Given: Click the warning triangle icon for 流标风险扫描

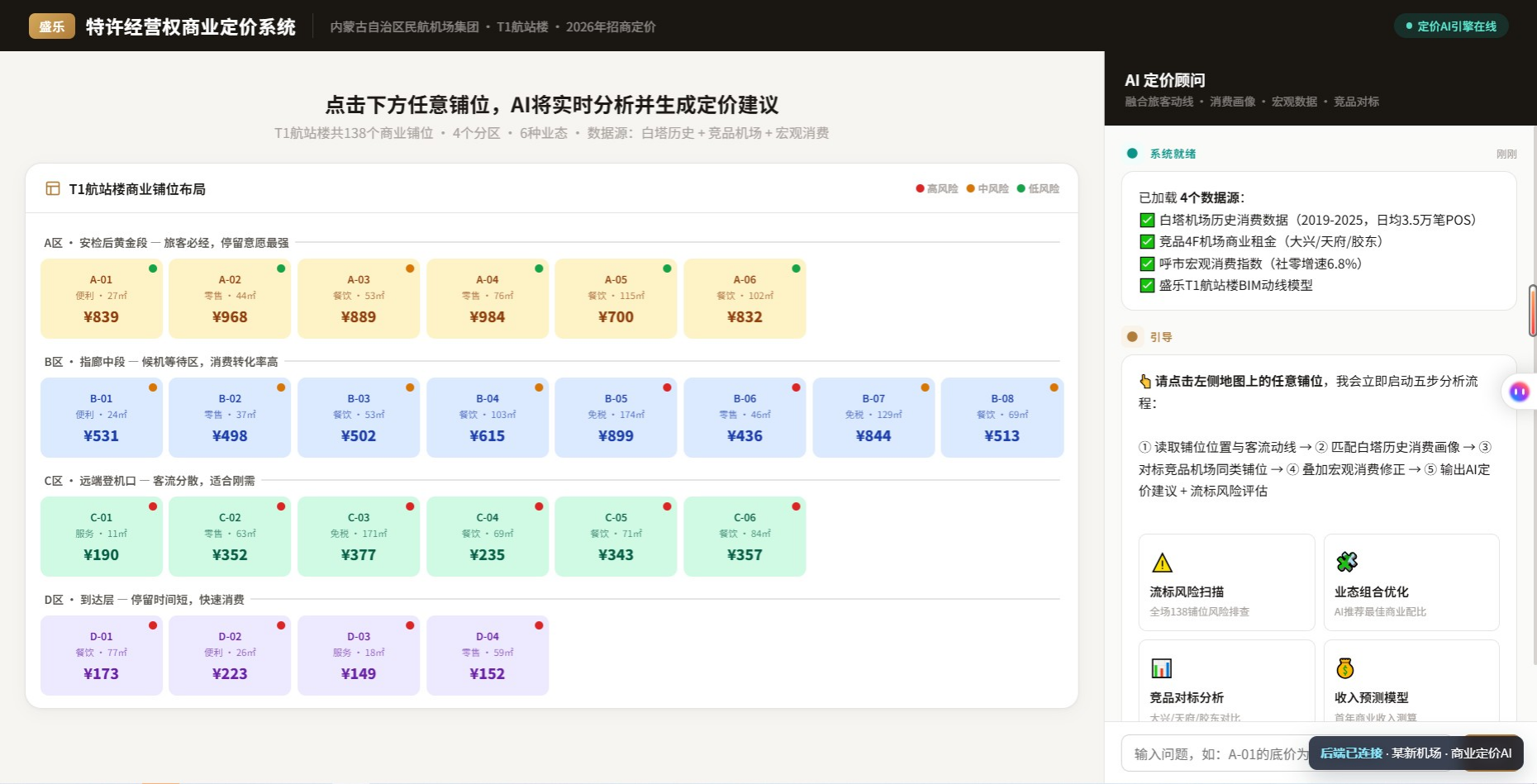Looking at the screenshot, I should pyautogui.click(x=1162, y=563).
